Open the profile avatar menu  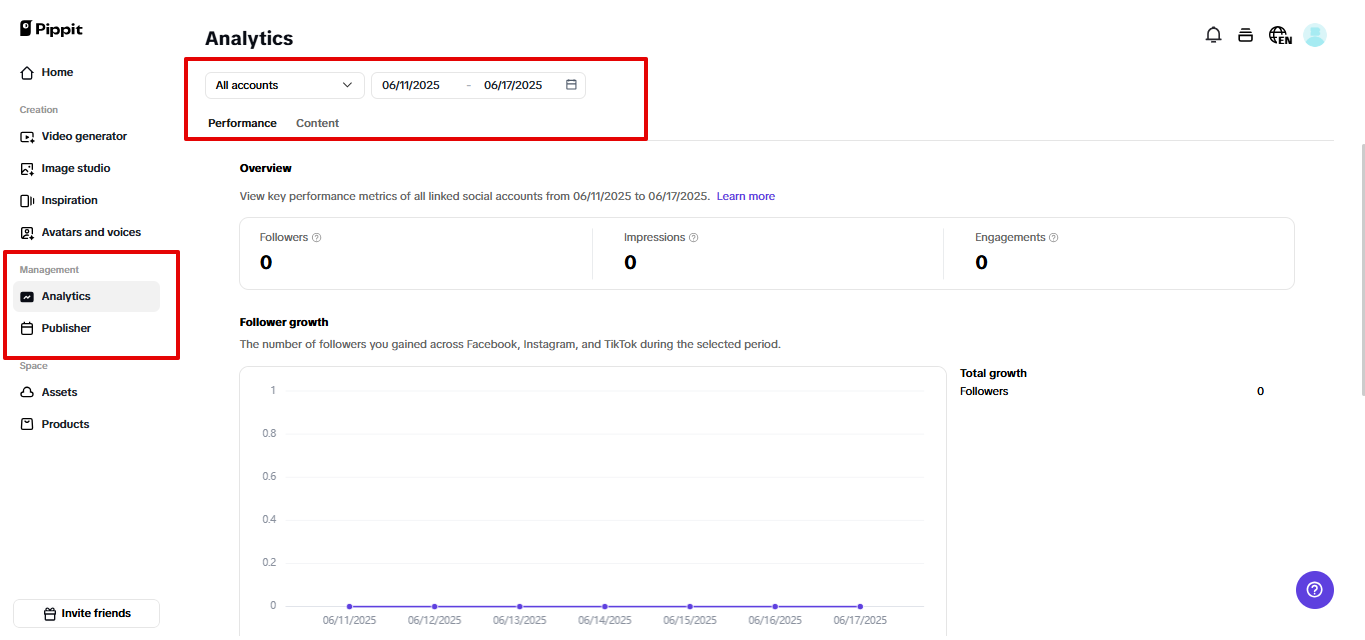[x=1315, y=34]
